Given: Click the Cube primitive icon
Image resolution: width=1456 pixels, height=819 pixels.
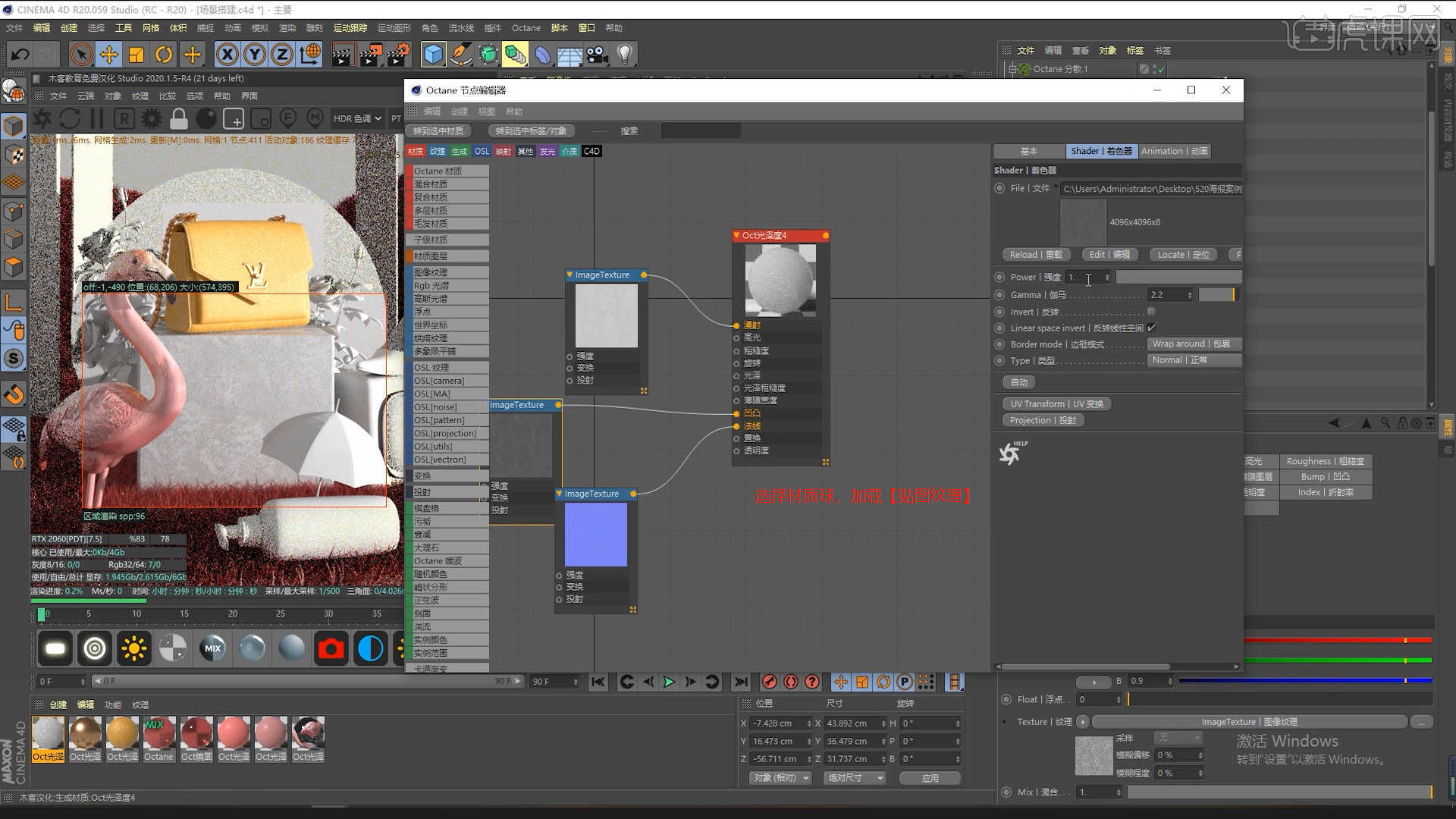Looking at the screenshot, I should (x=433, y=55).
